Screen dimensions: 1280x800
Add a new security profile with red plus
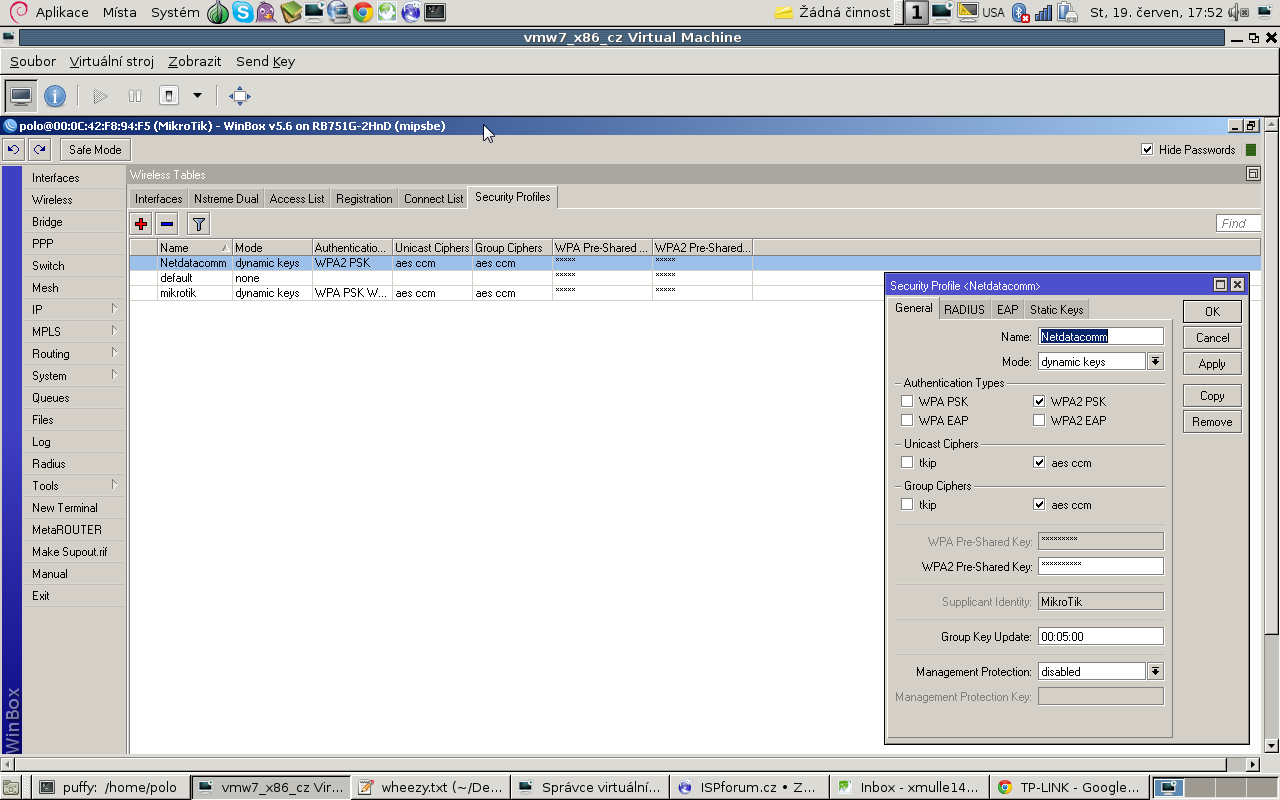141,224
